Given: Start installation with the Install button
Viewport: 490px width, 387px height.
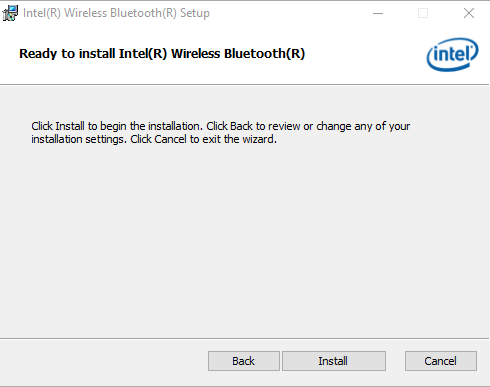Looking at the screenshot, I should (334, 361).
